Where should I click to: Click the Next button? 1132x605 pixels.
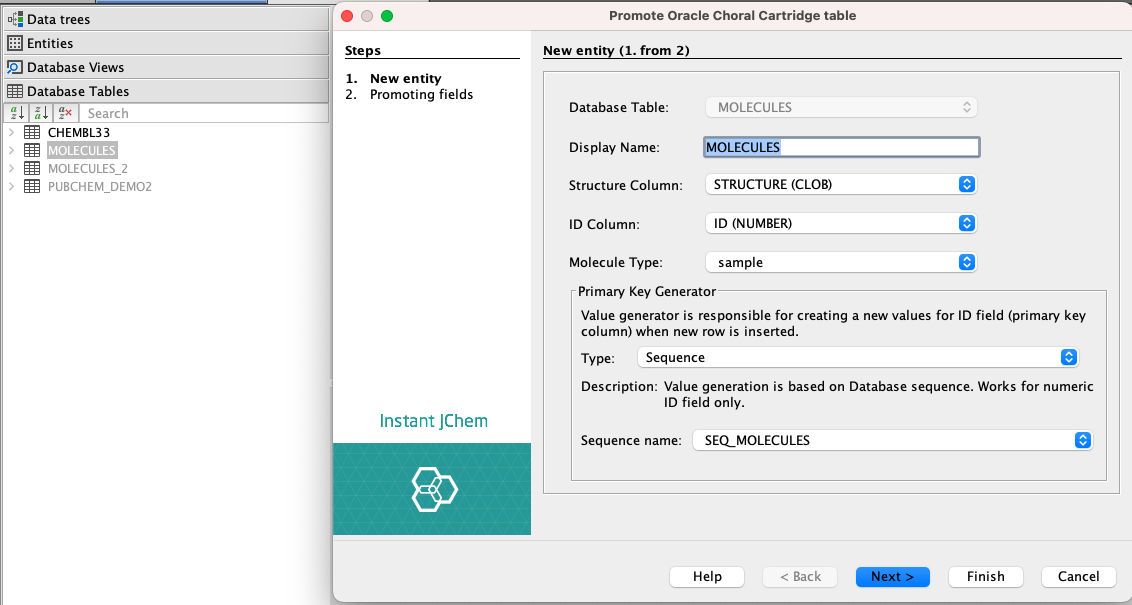pos(892,576)
